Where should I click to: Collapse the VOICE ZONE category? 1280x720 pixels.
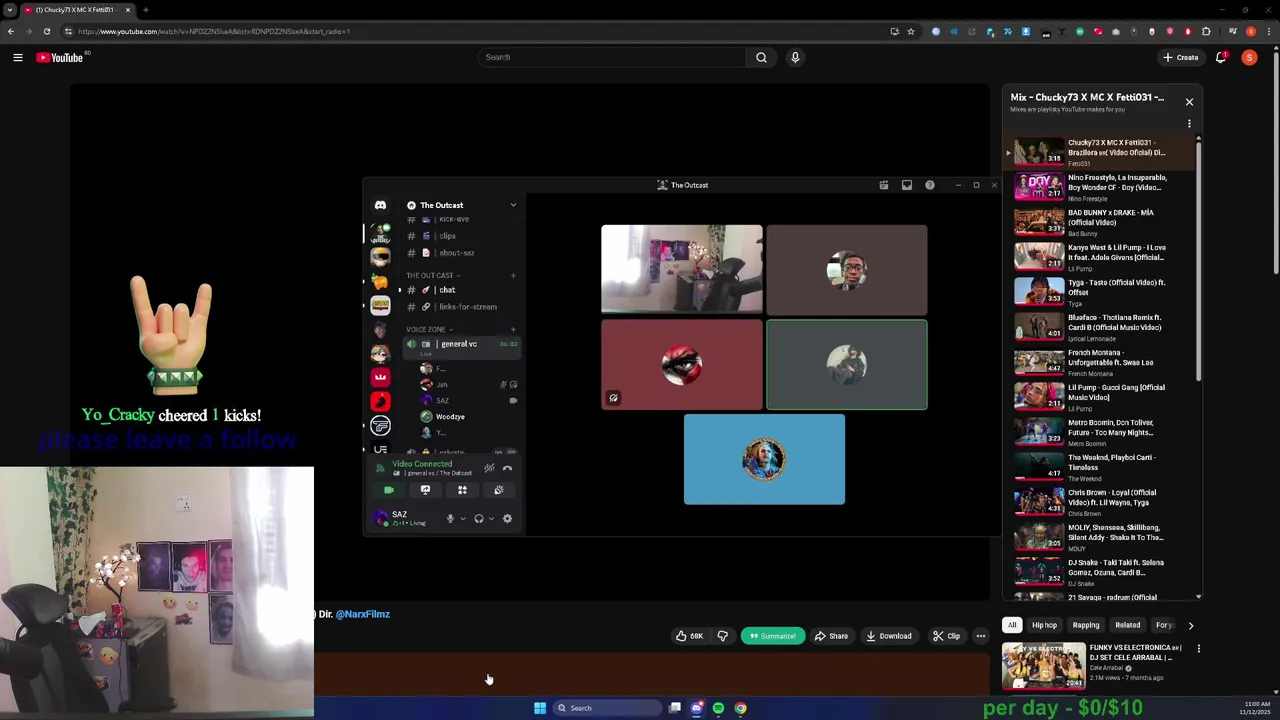coord(429,329)
